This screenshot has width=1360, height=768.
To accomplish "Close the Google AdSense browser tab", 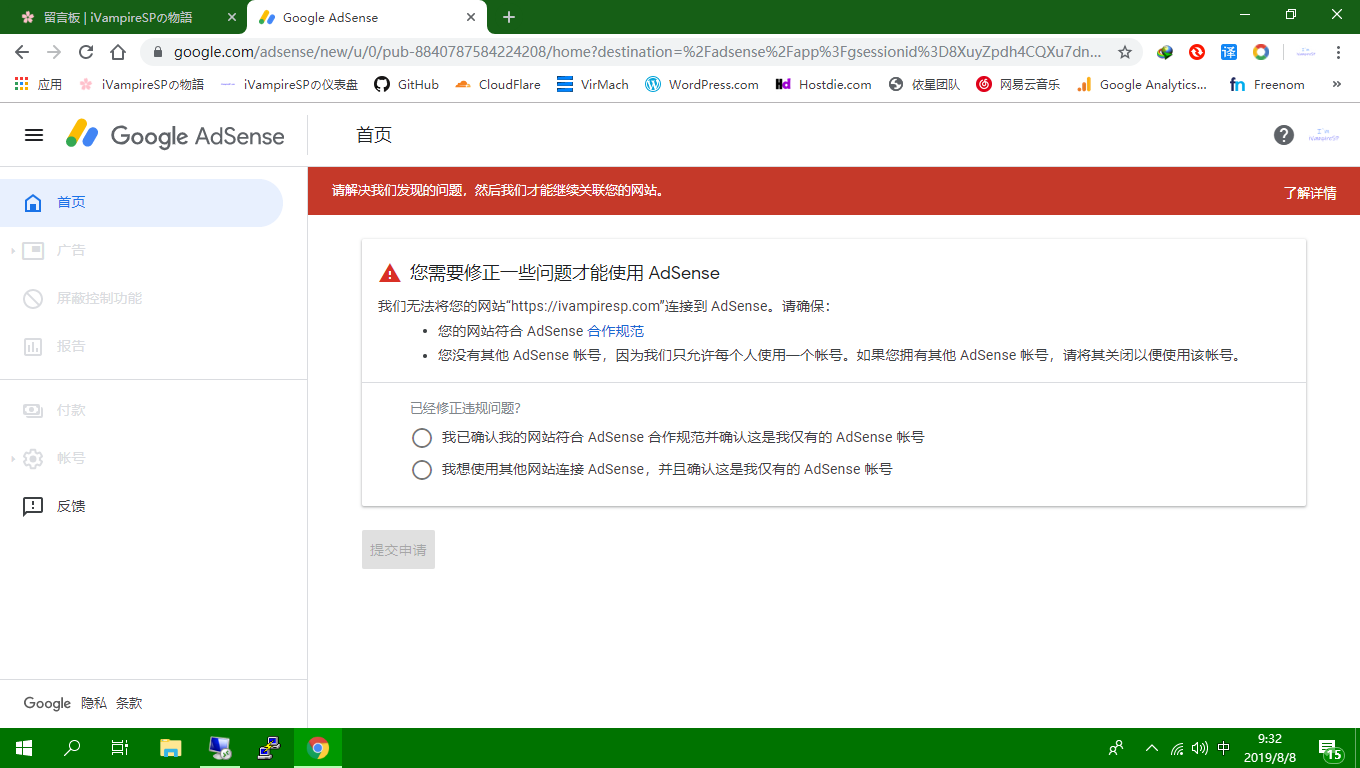I will click(469, 18).
